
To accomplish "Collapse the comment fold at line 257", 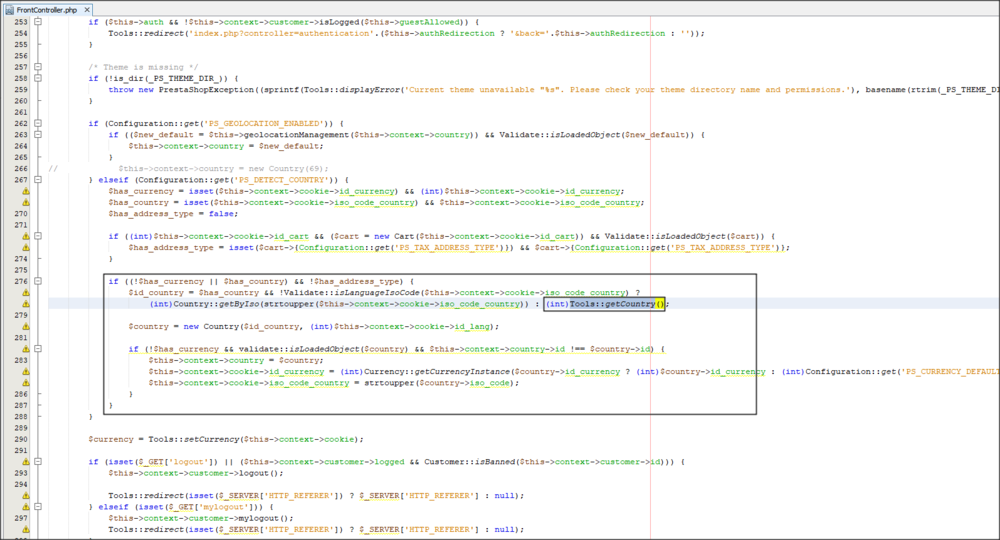I will click(x=38, y=67).
